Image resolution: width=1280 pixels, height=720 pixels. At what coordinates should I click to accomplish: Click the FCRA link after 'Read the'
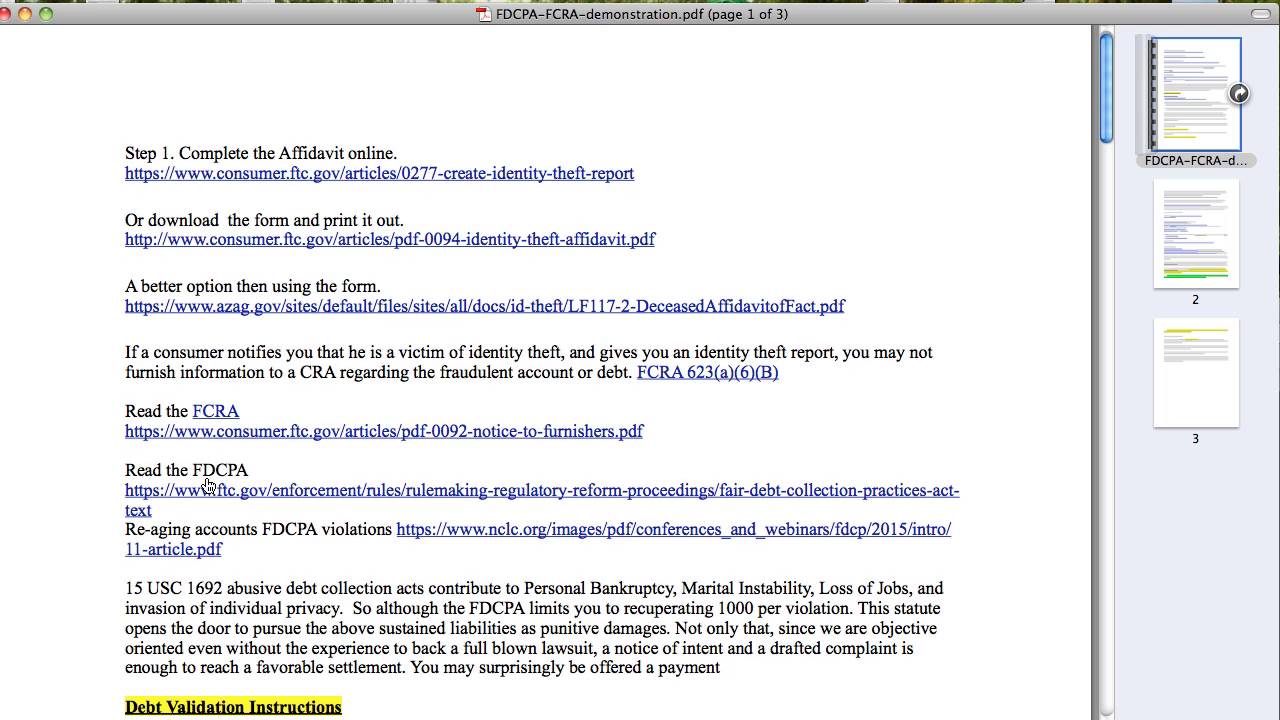point(215,411)
